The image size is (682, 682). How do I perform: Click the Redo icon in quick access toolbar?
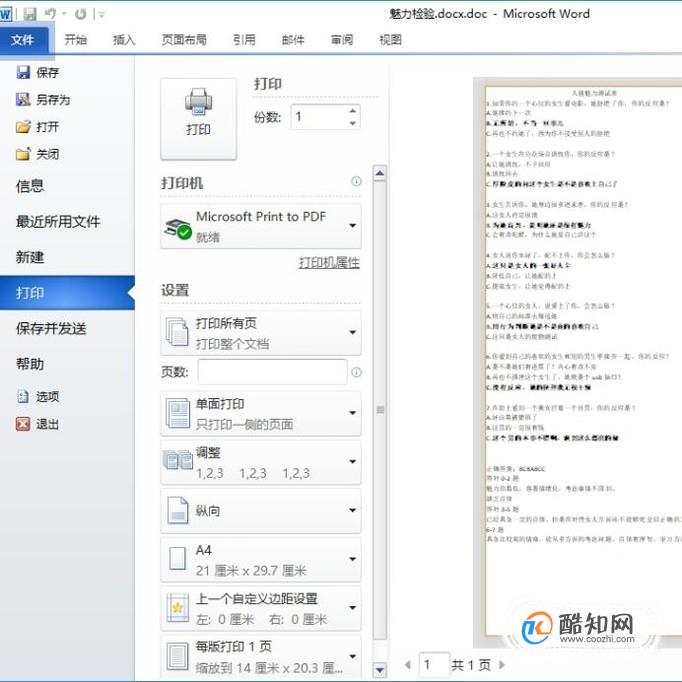[x=80, y=14]
